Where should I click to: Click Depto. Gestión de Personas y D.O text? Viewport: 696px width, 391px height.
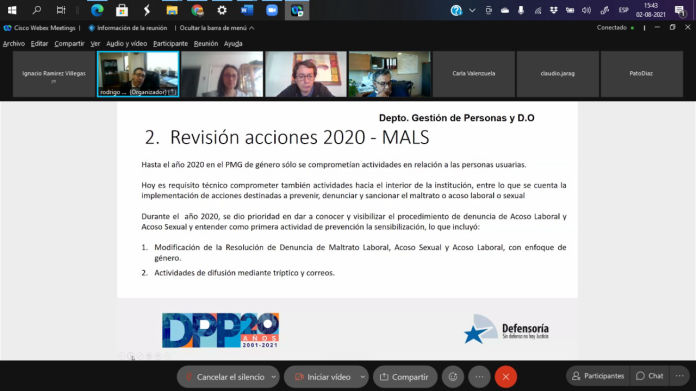click(456, 118)
